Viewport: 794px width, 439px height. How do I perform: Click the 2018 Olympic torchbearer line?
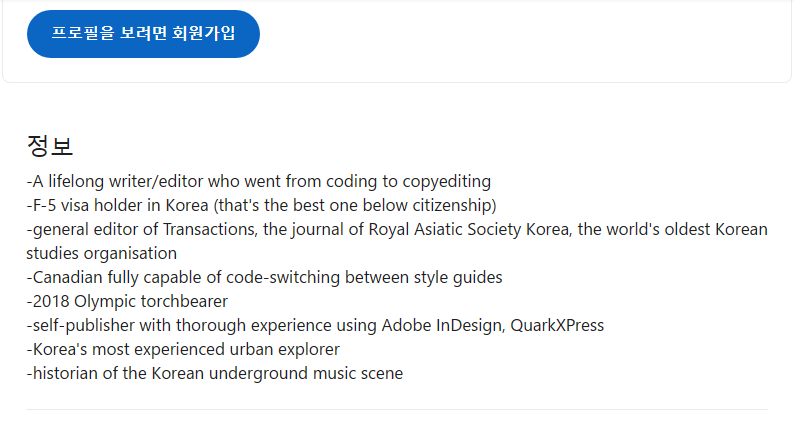tap(127, 302)
